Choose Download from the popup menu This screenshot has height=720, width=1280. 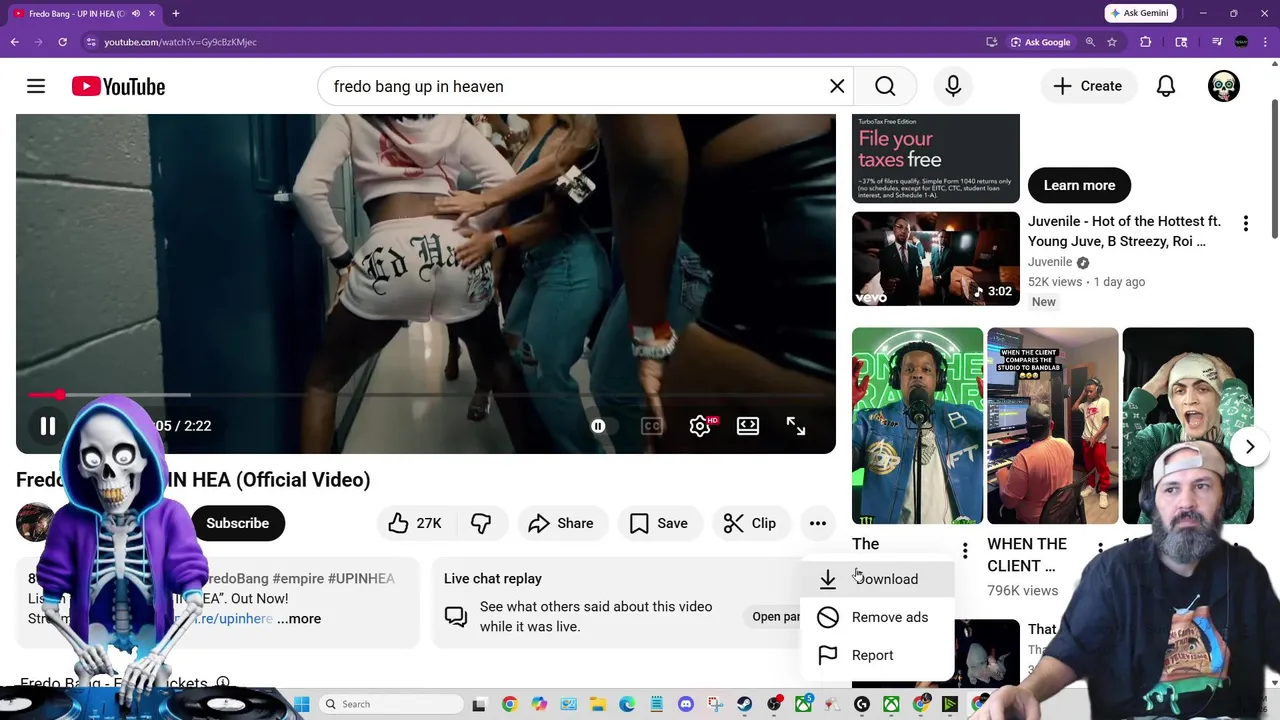877,579
